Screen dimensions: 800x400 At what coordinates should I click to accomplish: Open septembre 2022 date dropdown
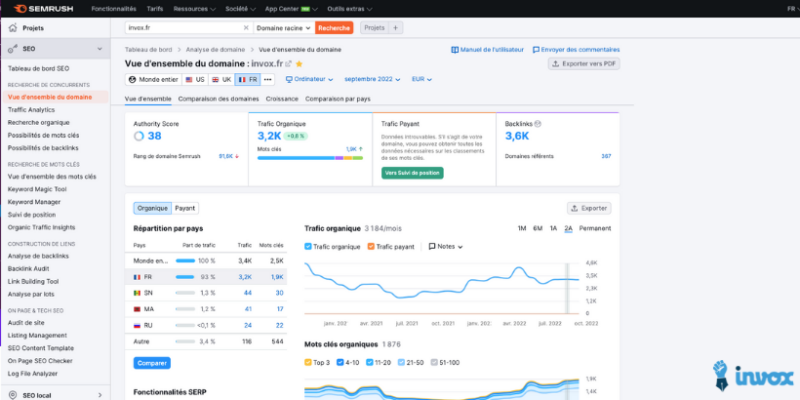coord(372,80)
